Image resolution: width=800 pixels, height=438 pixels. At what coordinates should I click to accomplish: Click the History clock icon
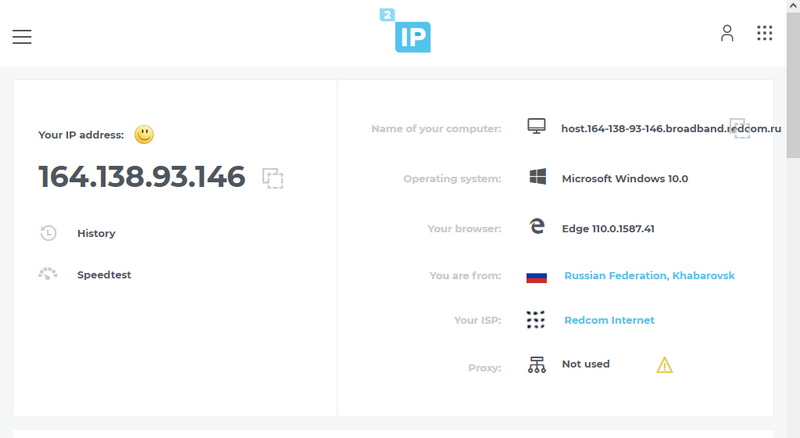tap(48, 233)
